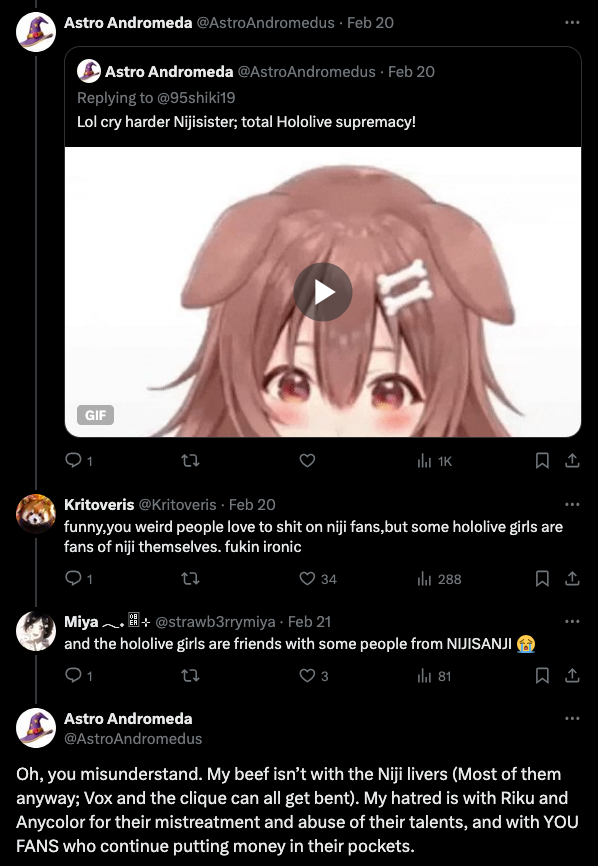Share the tweet containing the GIF

click(573, 461)
